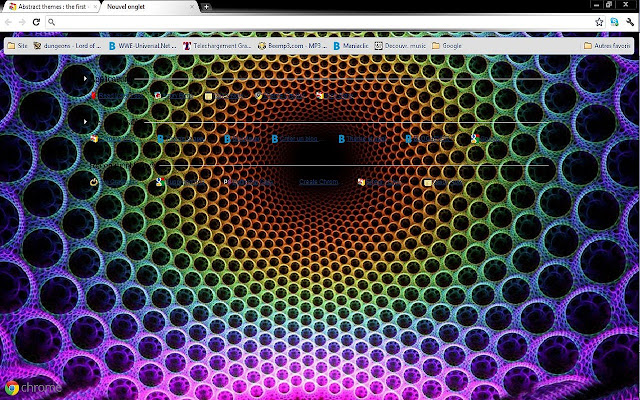Open the 'Créer un blog' link

(295, 139)
